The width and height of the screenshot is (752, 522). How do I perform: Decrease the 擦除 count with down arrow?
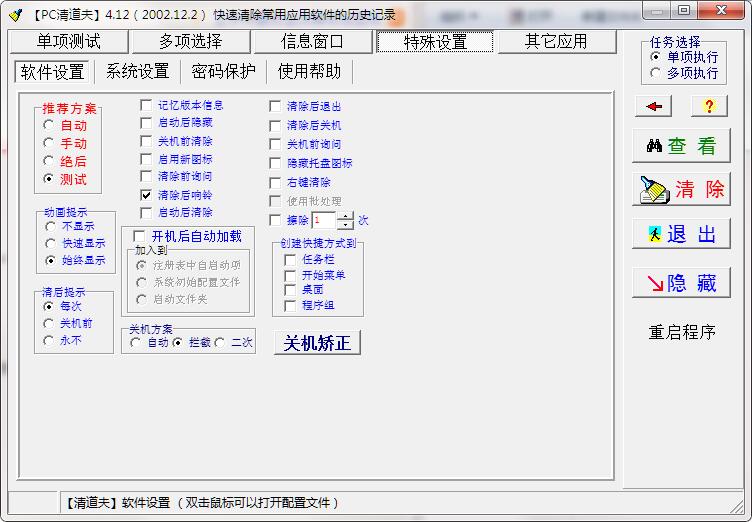tap(345, 225)
